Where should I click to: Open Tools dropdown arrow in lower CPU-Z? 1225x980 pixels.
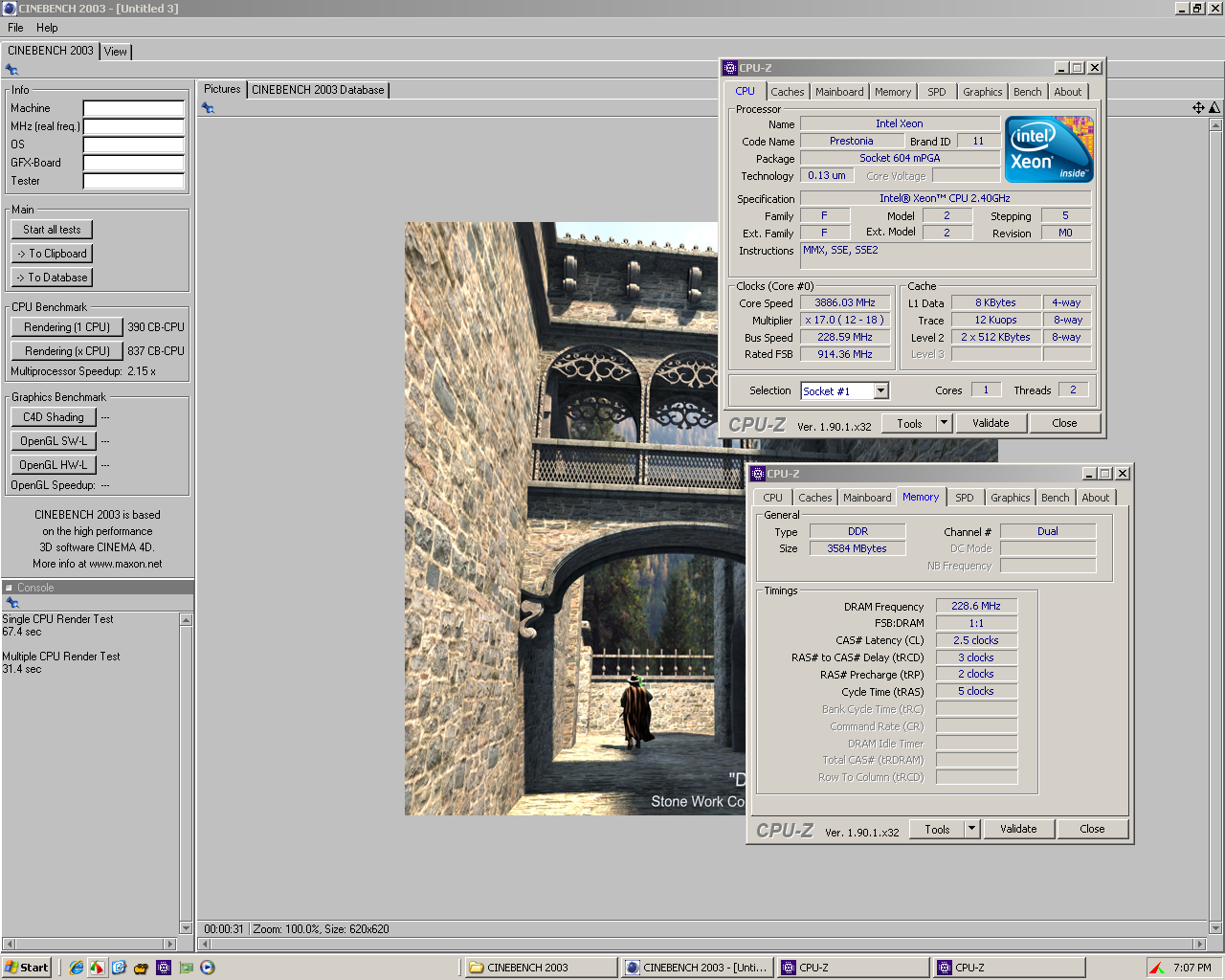[x=971, y=829]
